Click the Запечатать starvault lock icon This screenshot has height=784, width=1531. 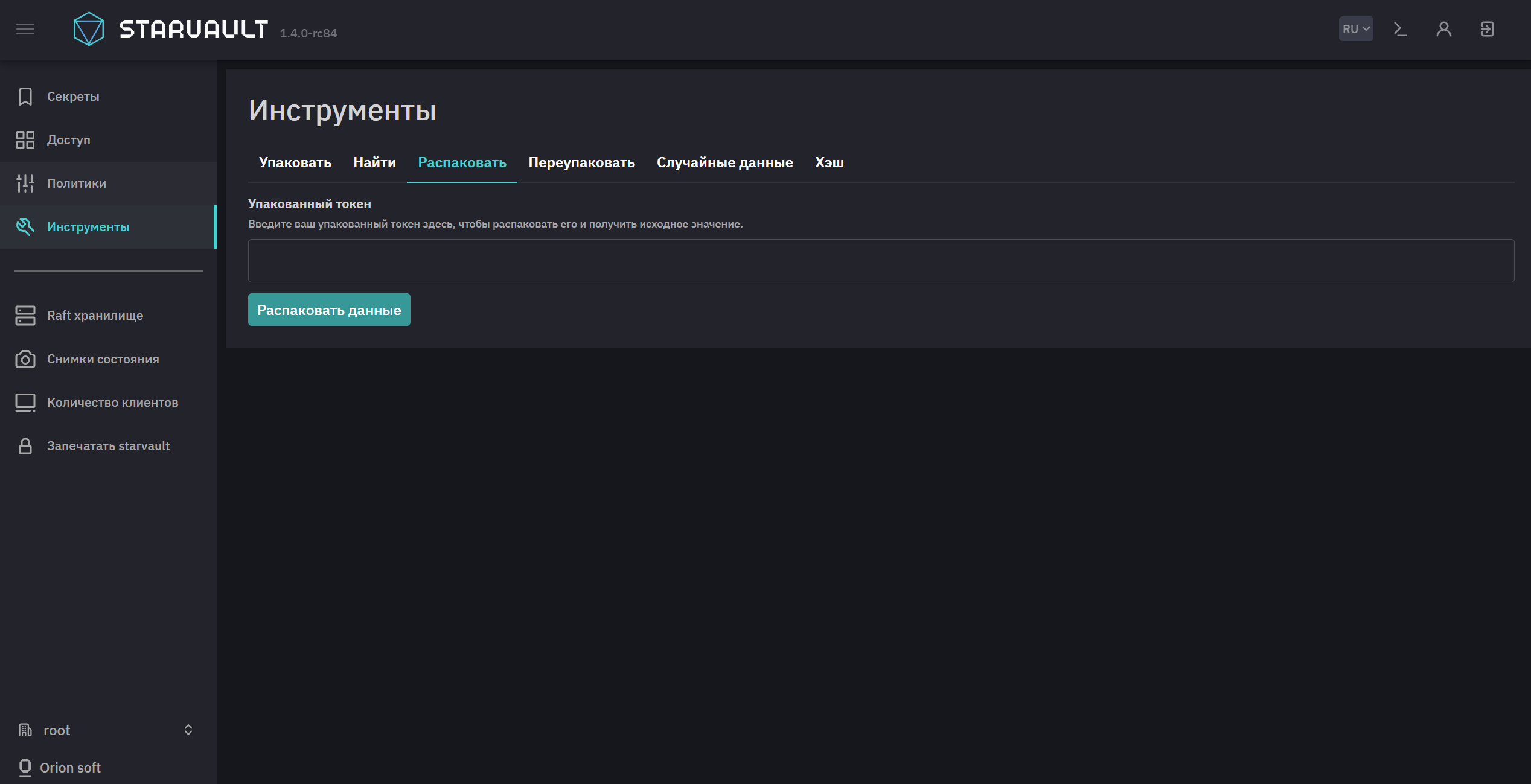[25, 446]
